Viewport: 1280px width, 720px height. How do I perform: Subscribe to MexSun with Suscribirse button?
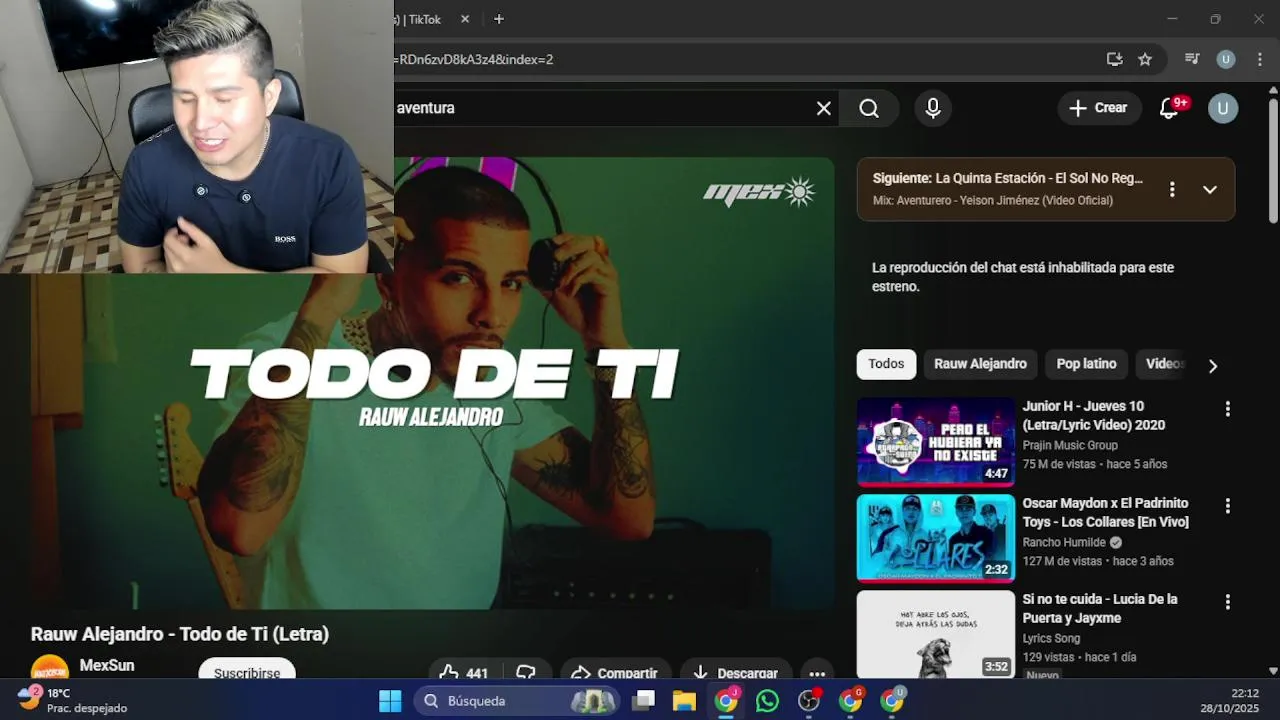[x=247, y=670]
